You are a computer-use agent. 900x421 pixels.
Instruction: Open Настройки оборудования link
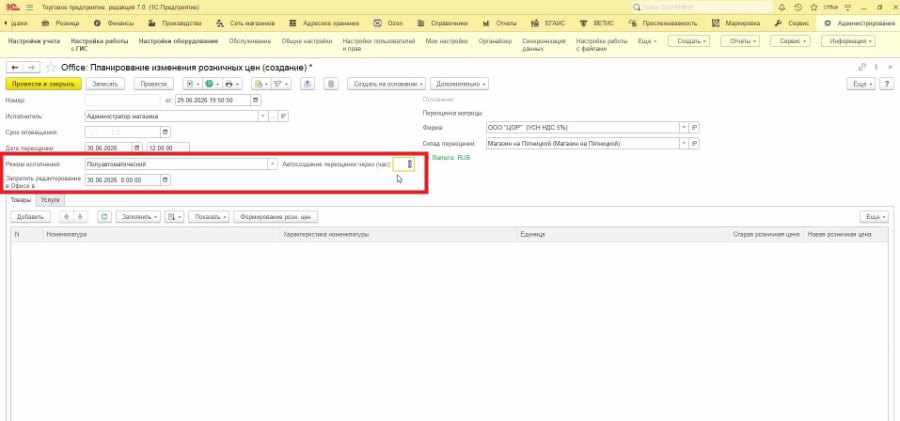pos(179,41)
